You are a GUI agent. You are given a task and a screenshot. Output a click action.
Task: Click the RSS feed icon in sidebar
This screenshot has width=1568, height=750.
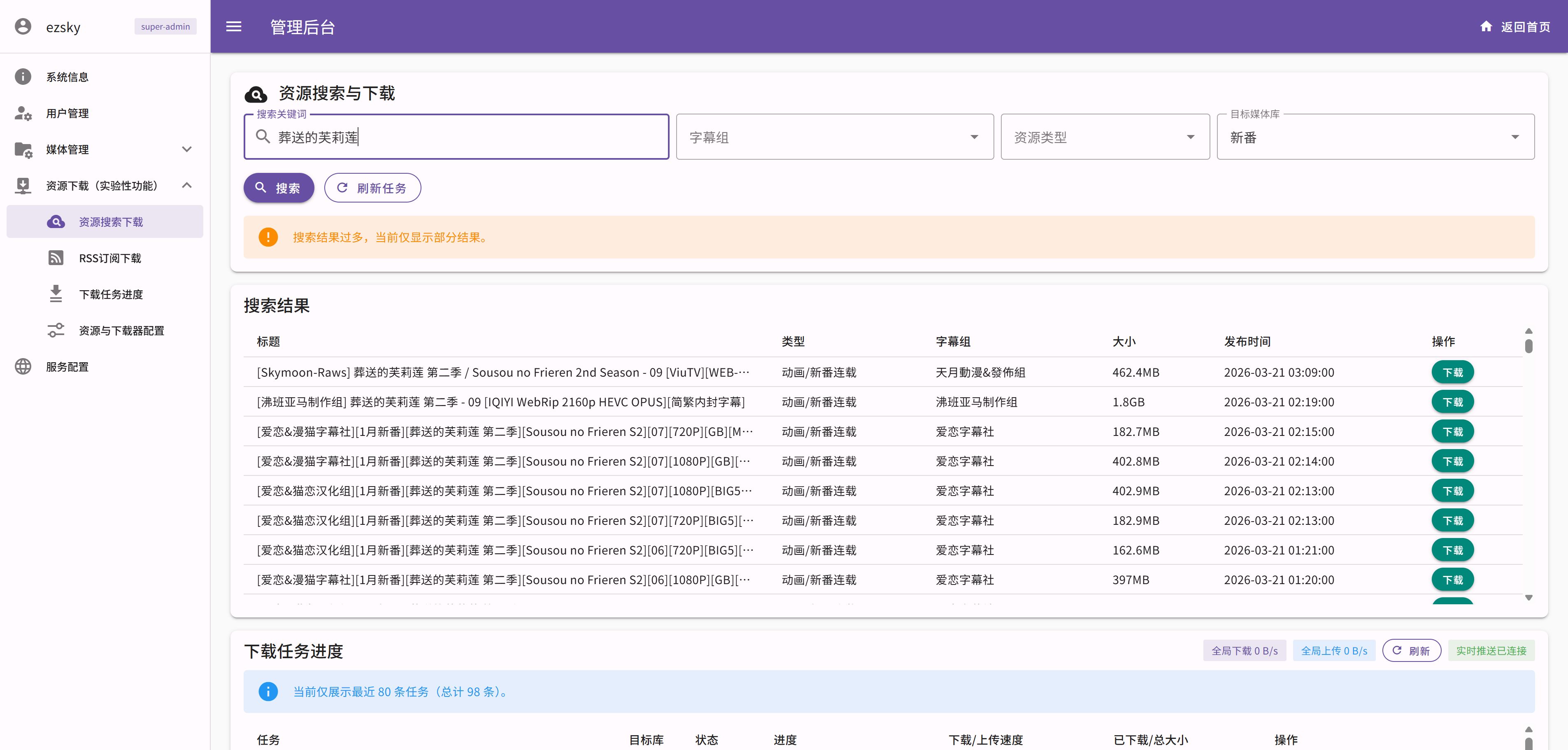pyautogui.click(x=56, y=258)
